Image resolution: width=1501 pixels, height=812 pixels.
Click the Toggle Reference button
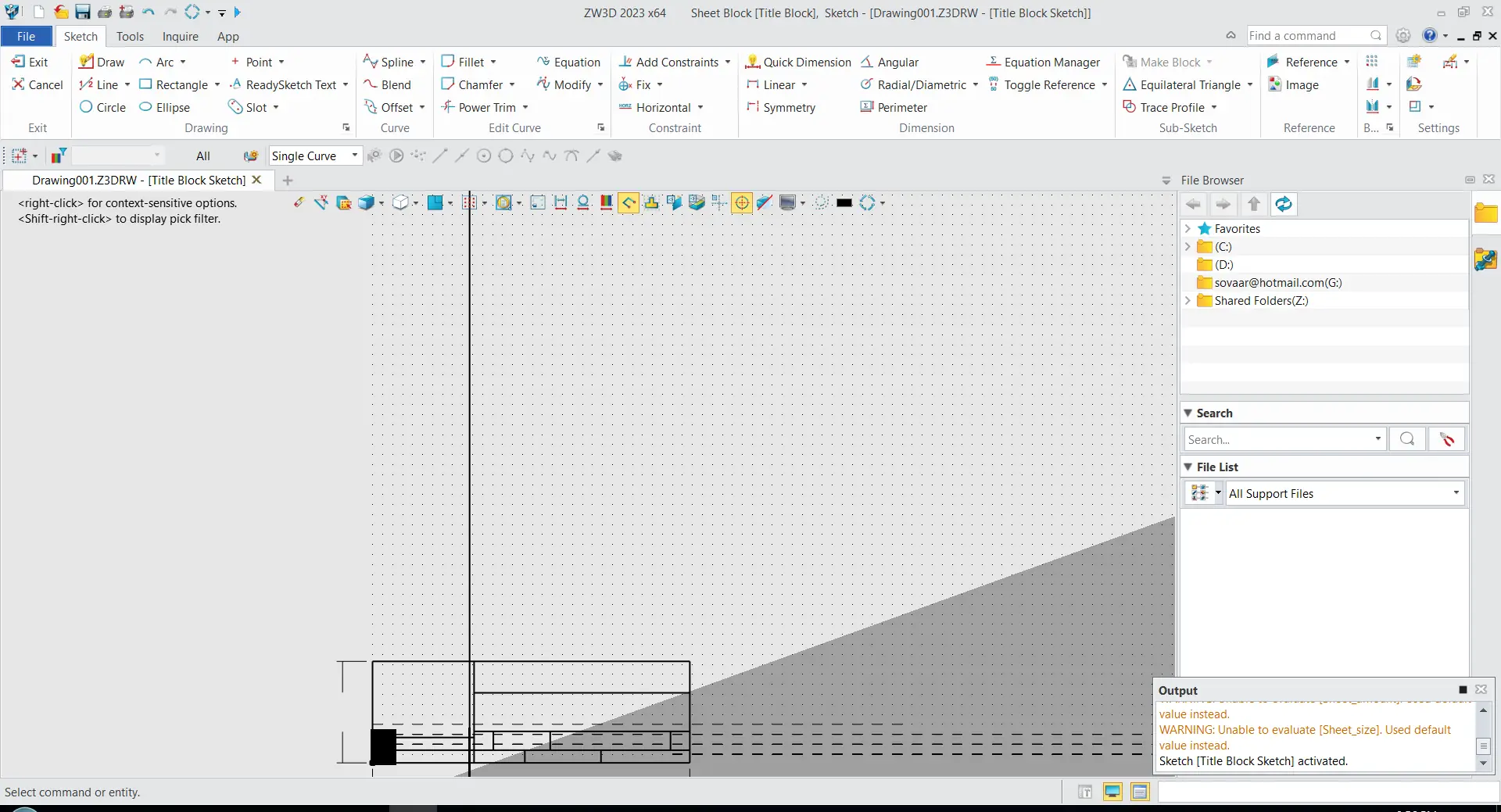(x=1041, y=84)
